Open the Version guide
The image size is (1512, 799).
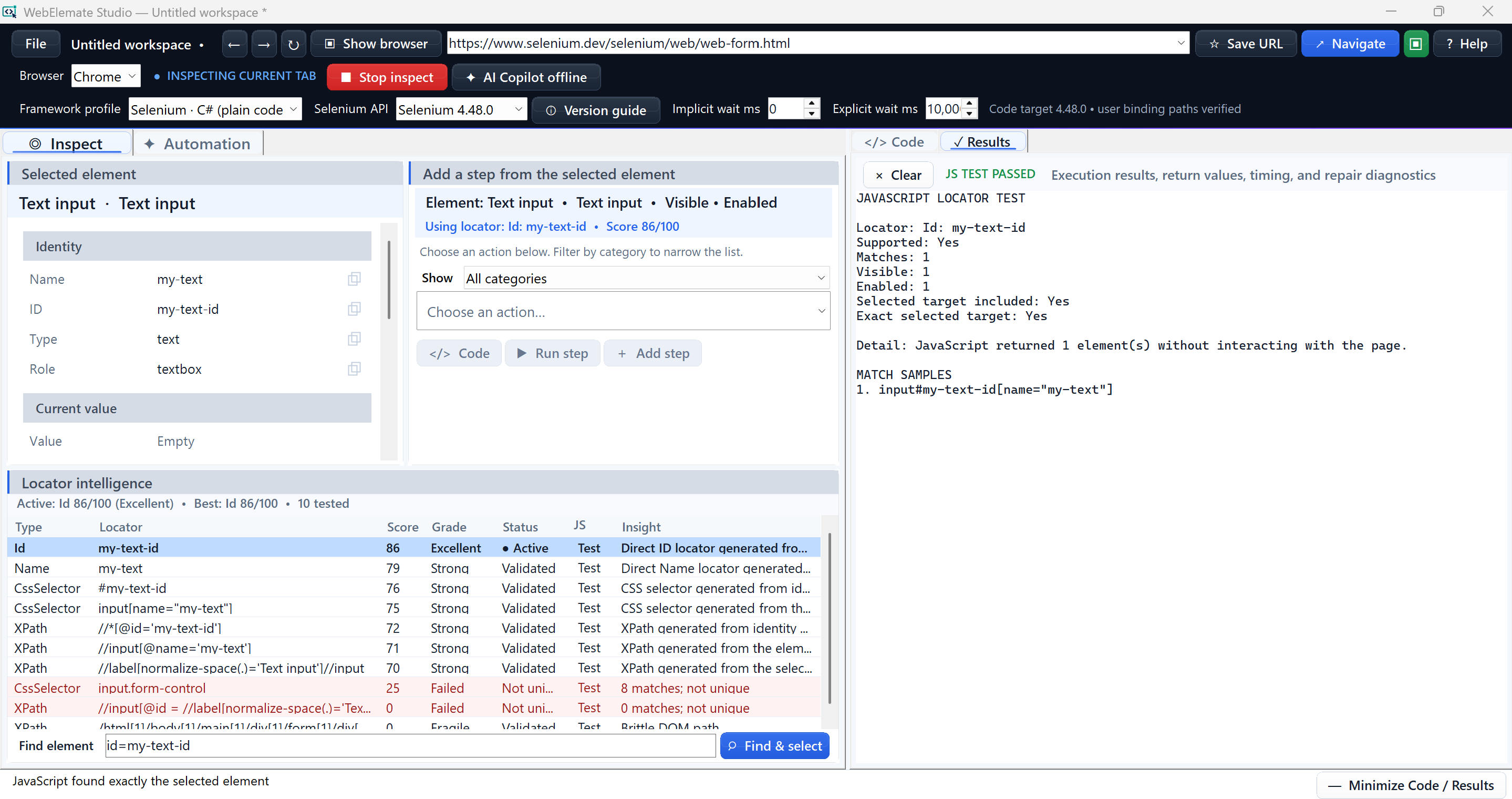[x=596, y=110]
